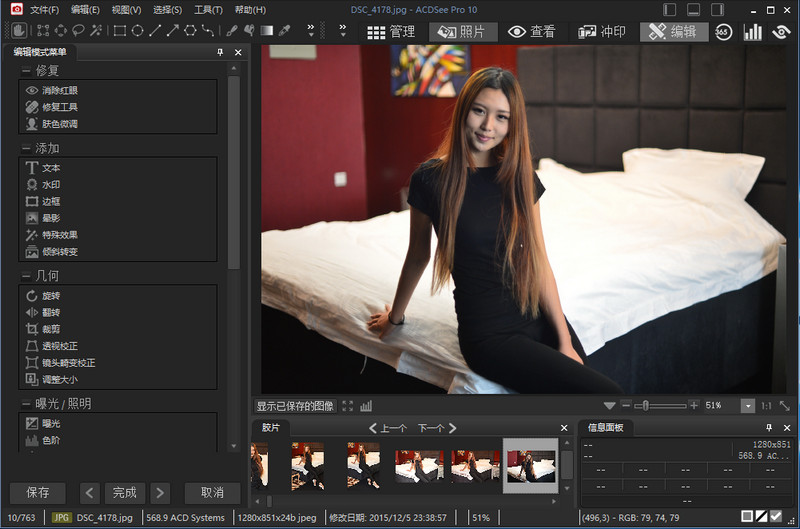The width and height of the screenshot is (800, 529).
Task: Switch to the 管理 mode tab
Action: (391, 32)
